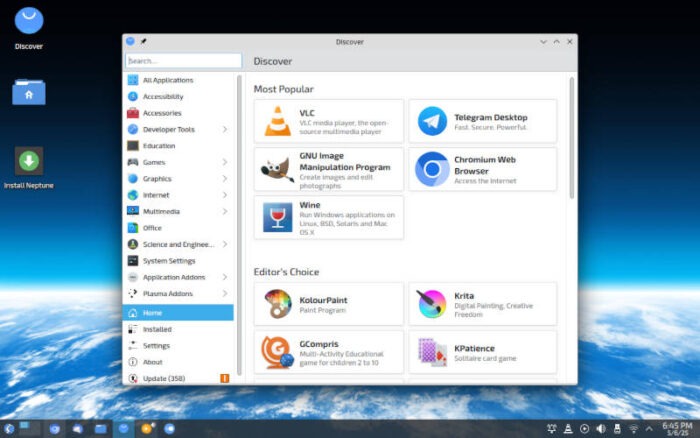Select the Krita app icon
Screen dimensions: 700x438
432,304
